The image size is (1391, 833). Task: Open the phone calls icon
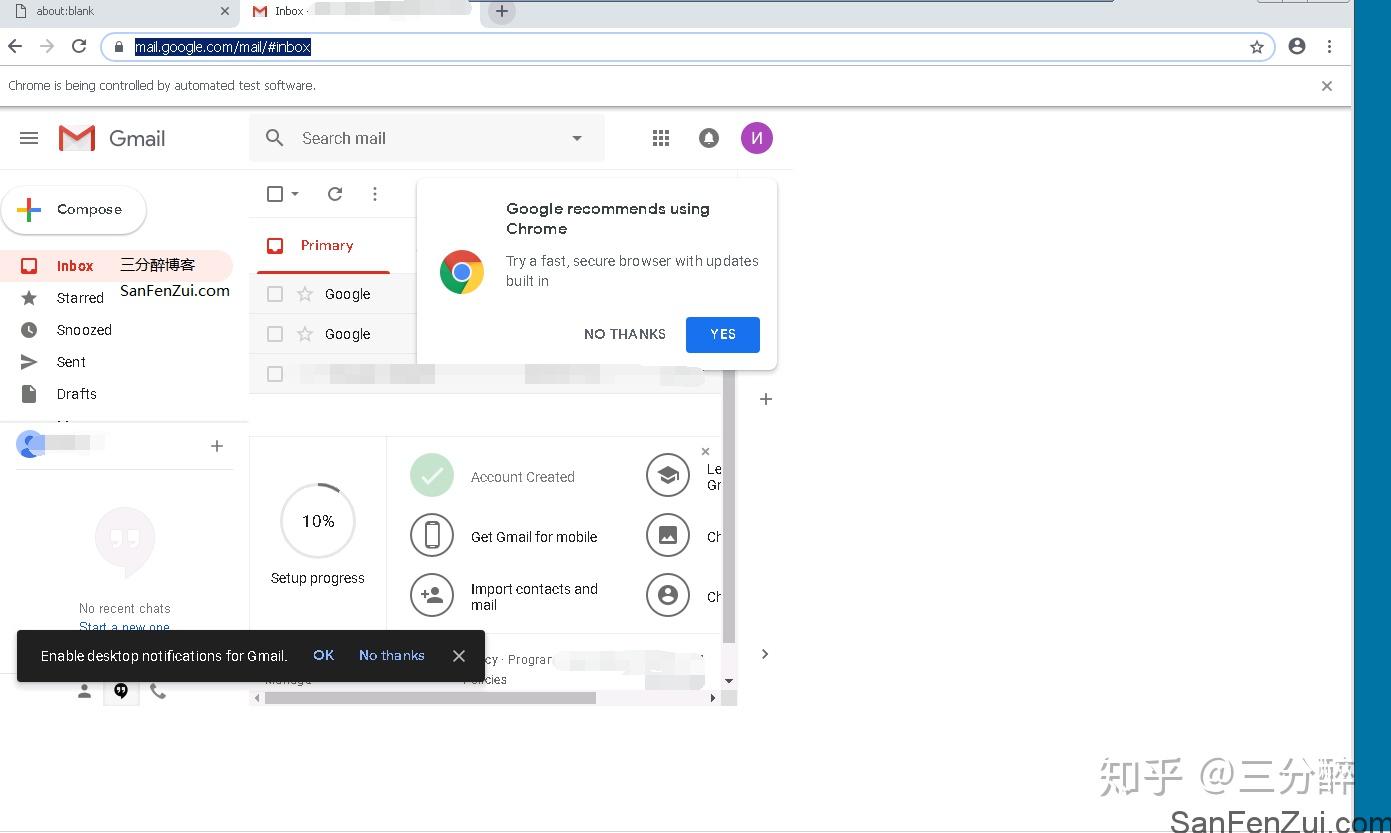pos(158,691)
